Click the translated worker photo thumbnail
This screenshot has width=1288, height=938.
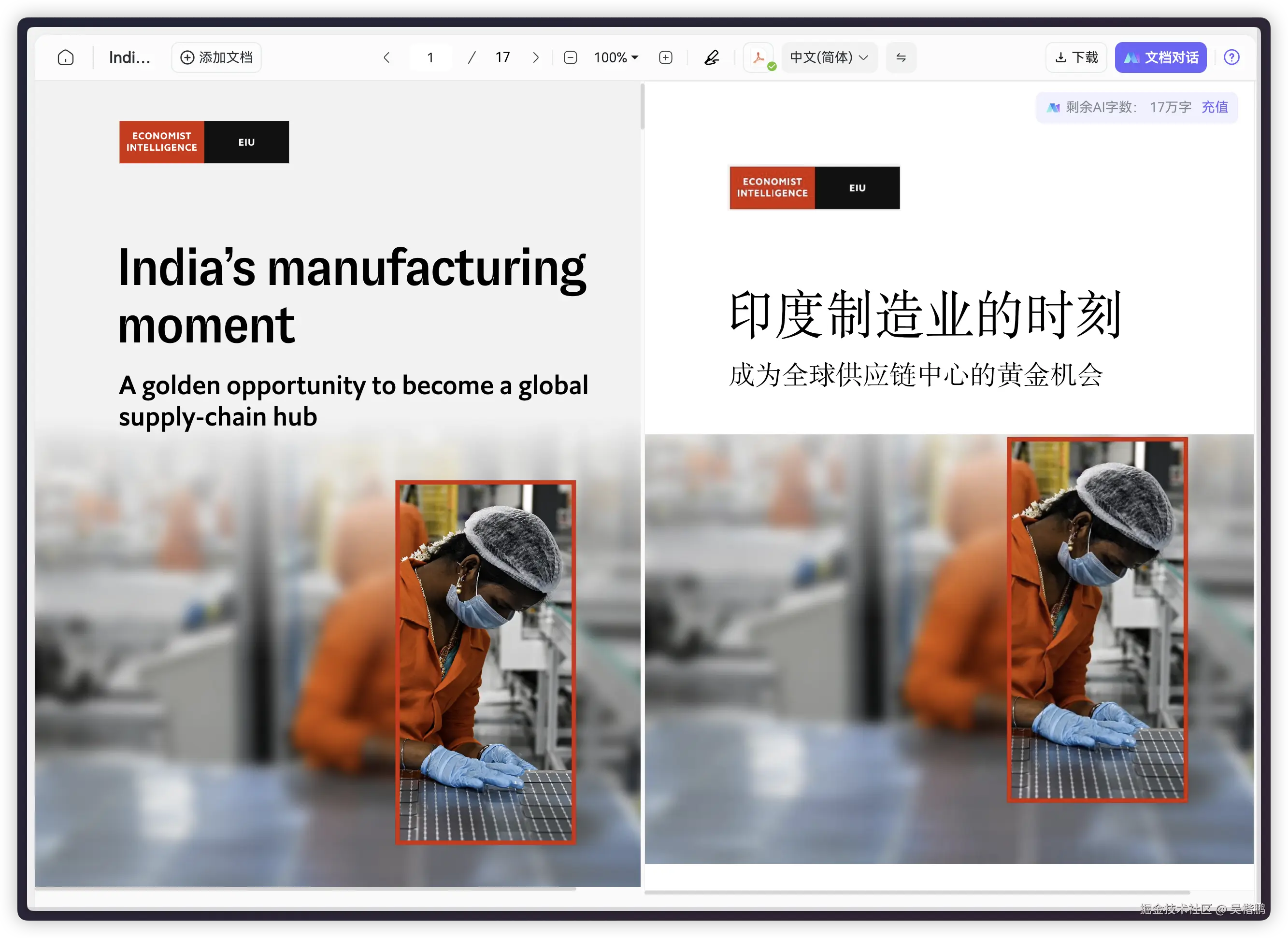1097,620
